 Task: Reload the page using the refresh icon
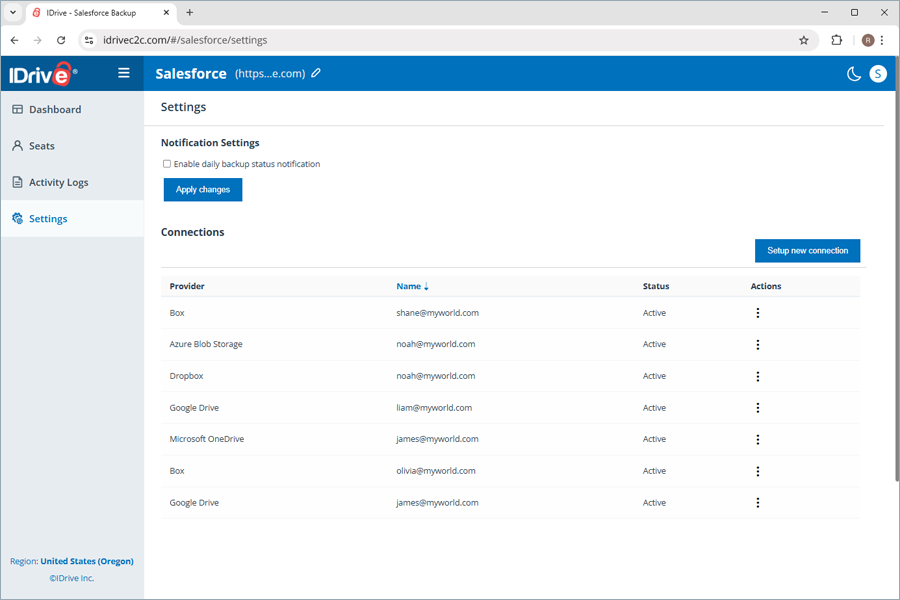click(61, 40)
